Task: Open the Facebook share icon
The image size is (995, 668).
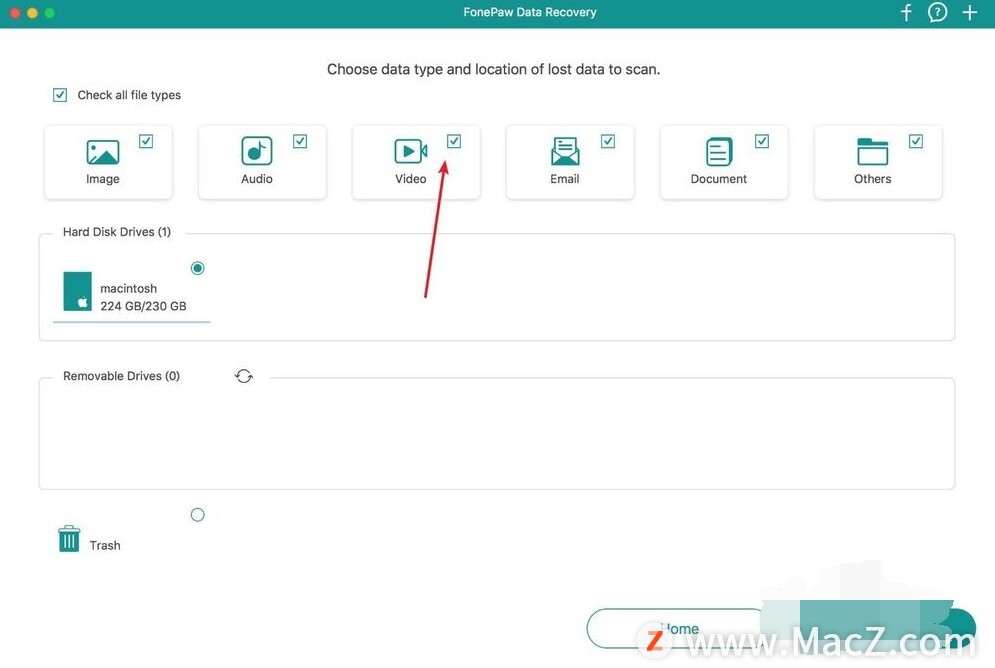Action: [906, 13]
